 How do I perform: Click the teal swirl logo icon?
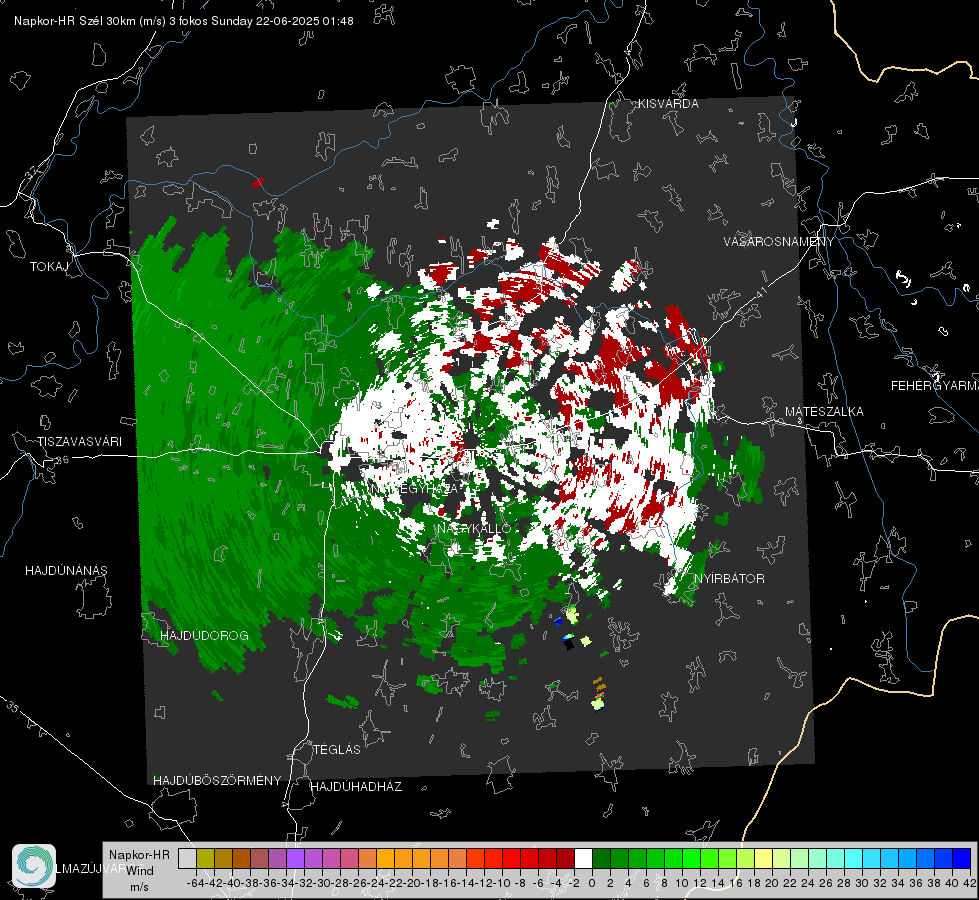(34, 866)
